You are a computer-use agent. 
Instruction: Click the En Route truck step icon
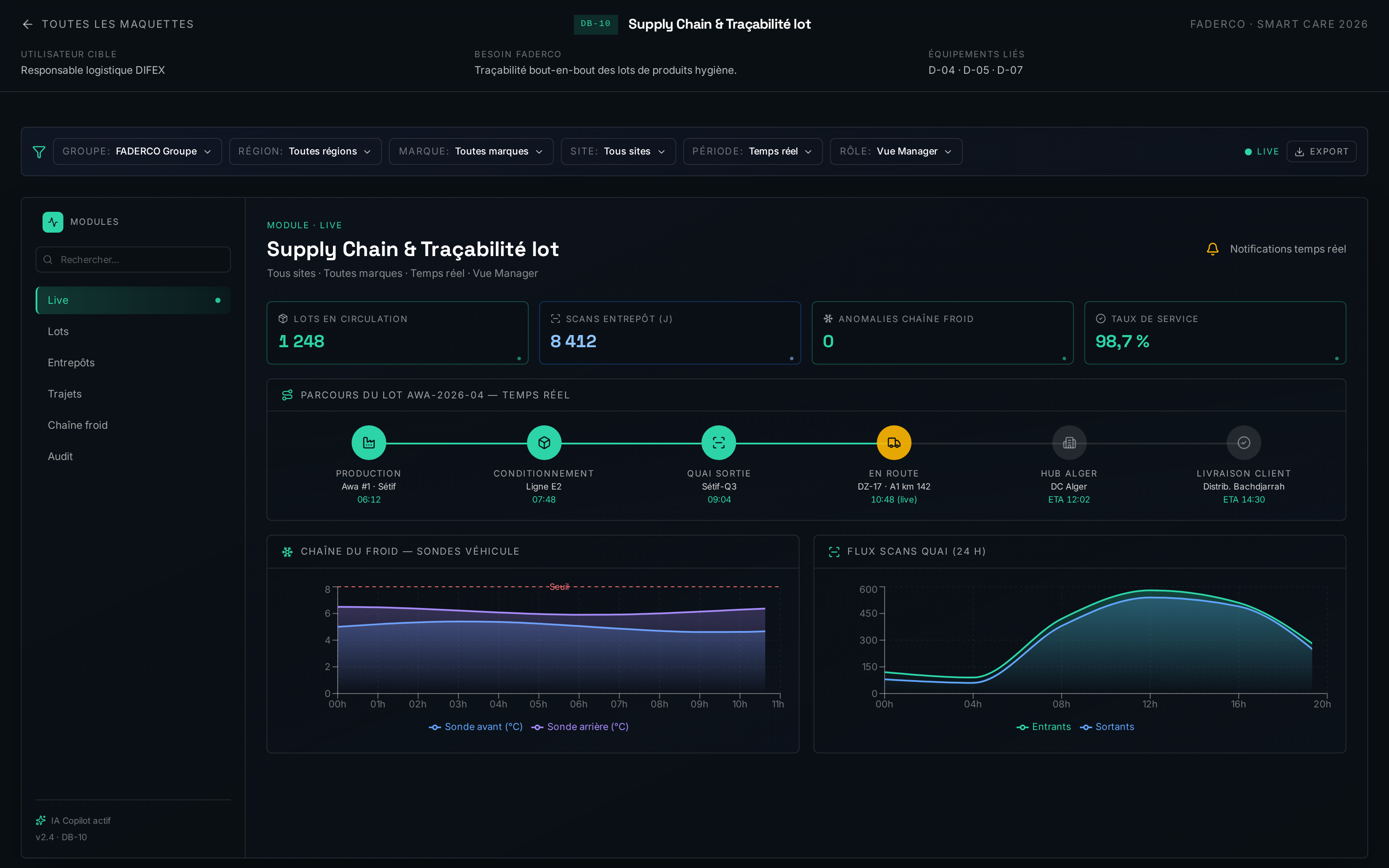tap(894, 443)
